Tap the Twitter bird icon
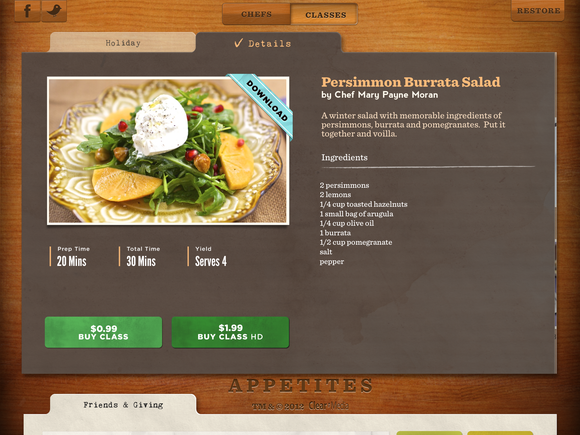The width and height of the screenshot is (580, 435). pyautogui.click(x=54, y=11)
